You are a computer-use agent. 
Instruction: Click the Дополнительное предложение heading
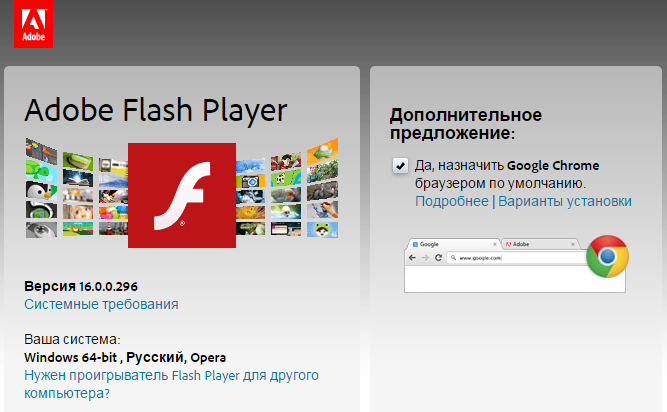(x=466, y=124)
